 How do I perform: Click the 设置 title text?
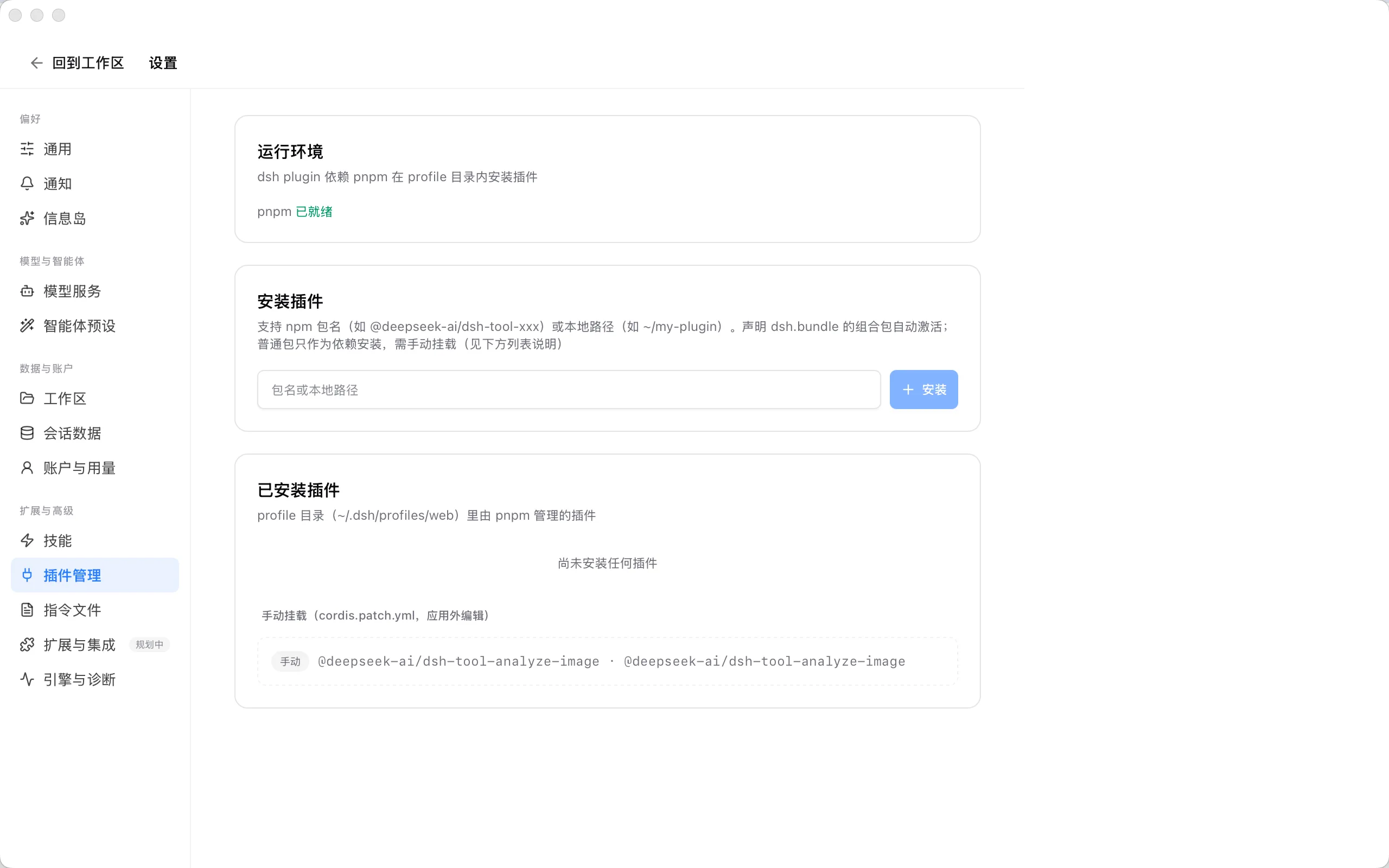pyautogui.click(x=163, y=63)
